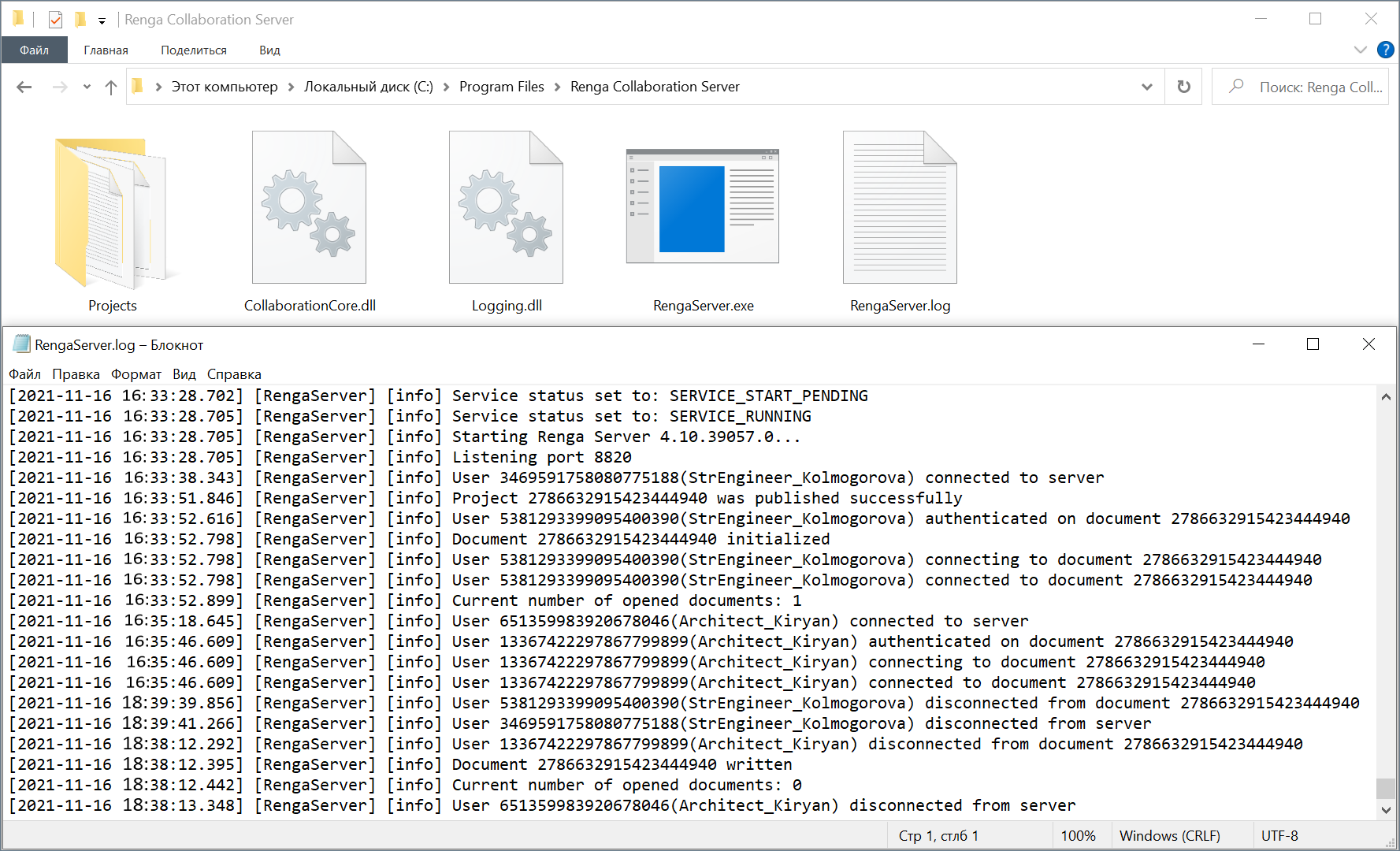This screenshot has height=851, width=1400.
Task: Click the Projects folder name label
Action: (x=112, y=306)
